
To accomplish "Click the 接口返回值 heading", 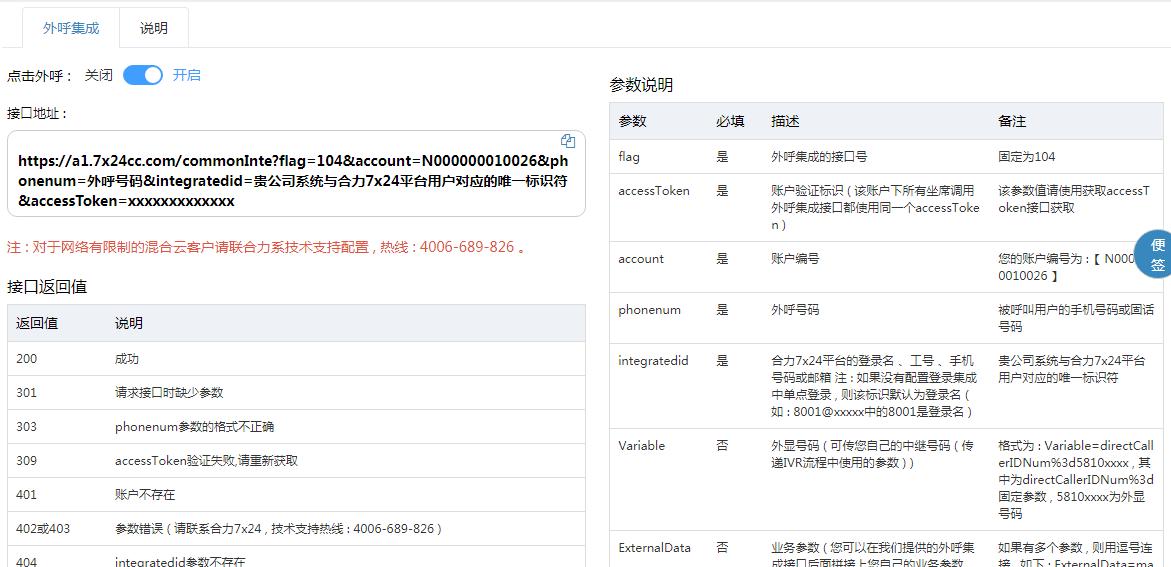I will [x=47, y=286].
